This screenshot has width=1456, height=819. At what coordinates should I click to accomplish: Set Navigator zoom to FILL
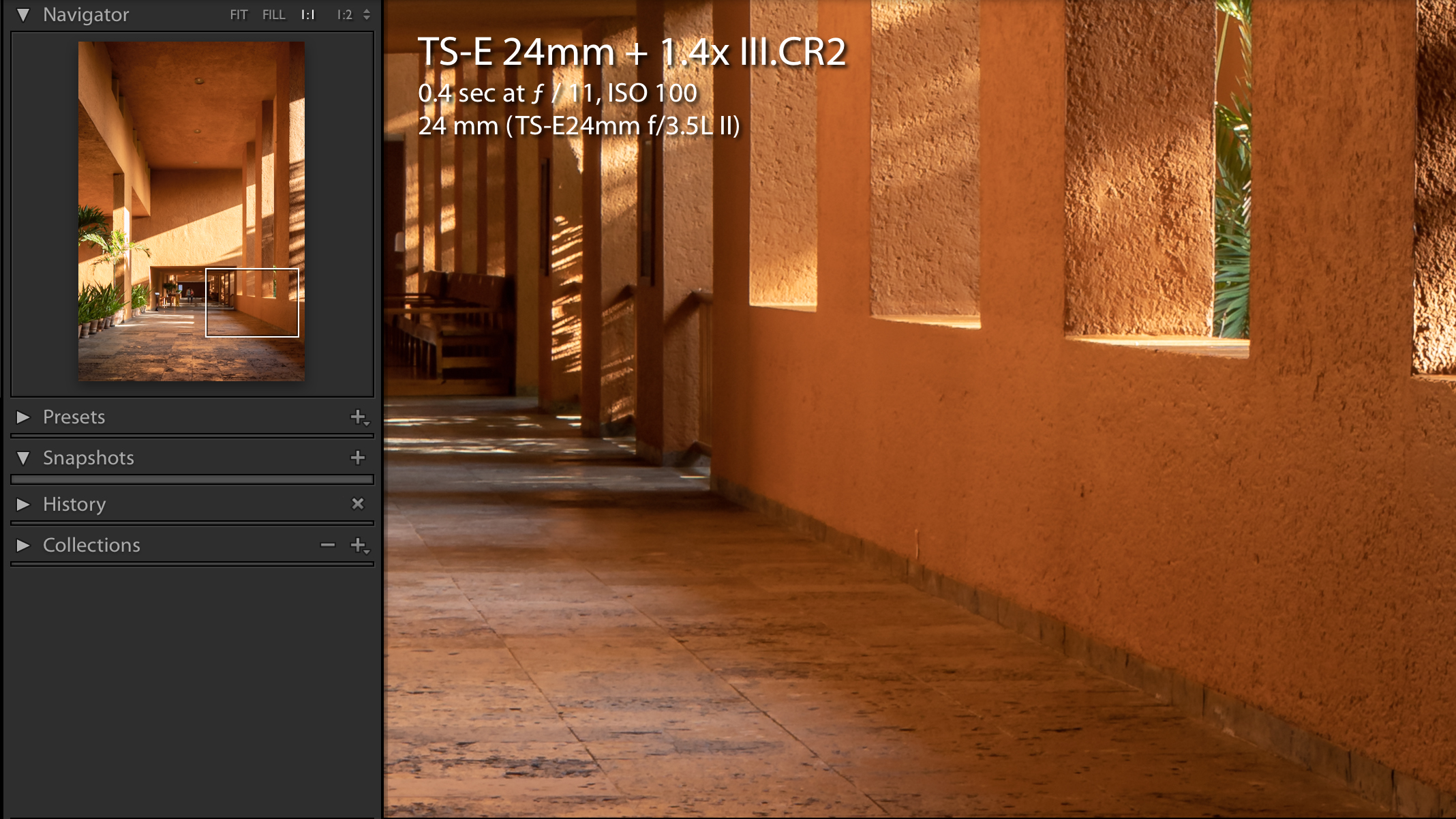[274, 15]
